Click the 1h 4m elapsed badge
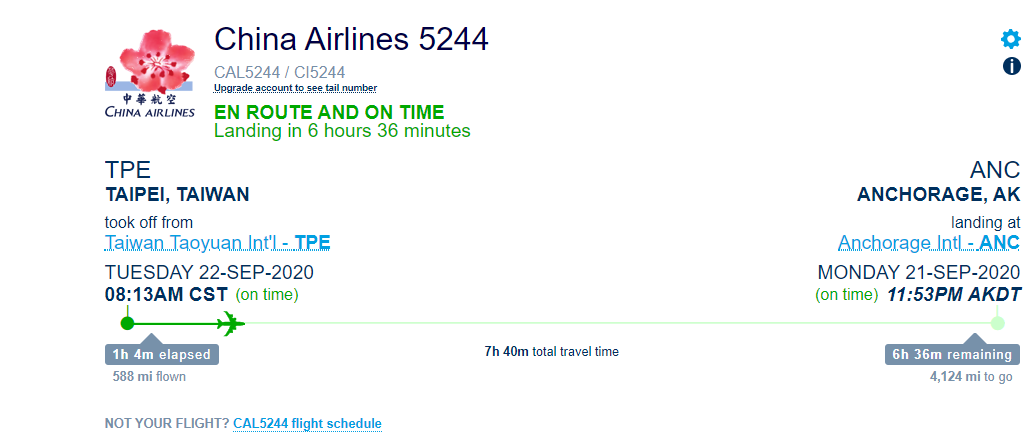The width and height of the screenshot is (1036, 446). pyautogui.click(x=162, y=354)
